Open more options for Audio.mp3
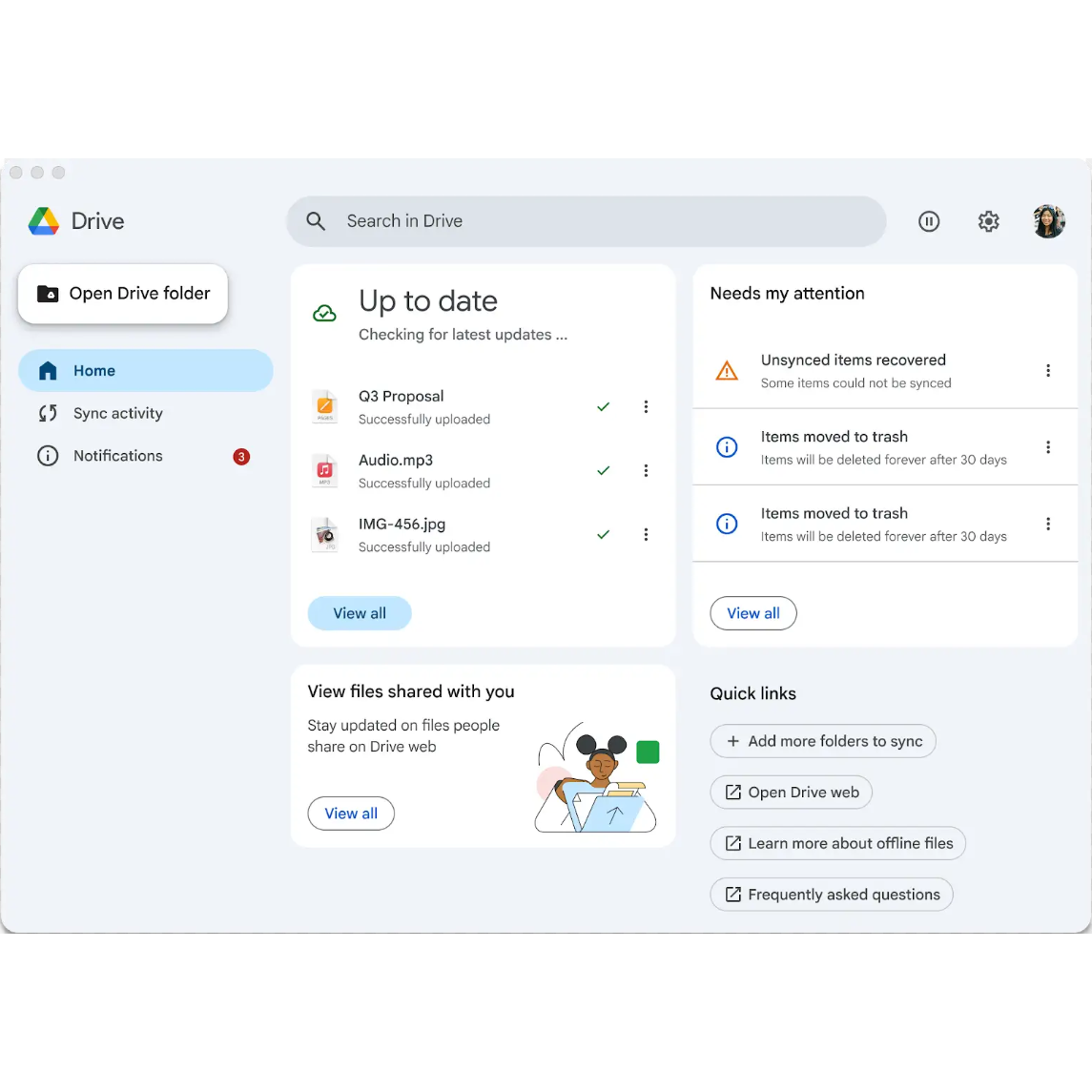Viewport: 1092px width, 1092px height. click(x=646, y=471)
